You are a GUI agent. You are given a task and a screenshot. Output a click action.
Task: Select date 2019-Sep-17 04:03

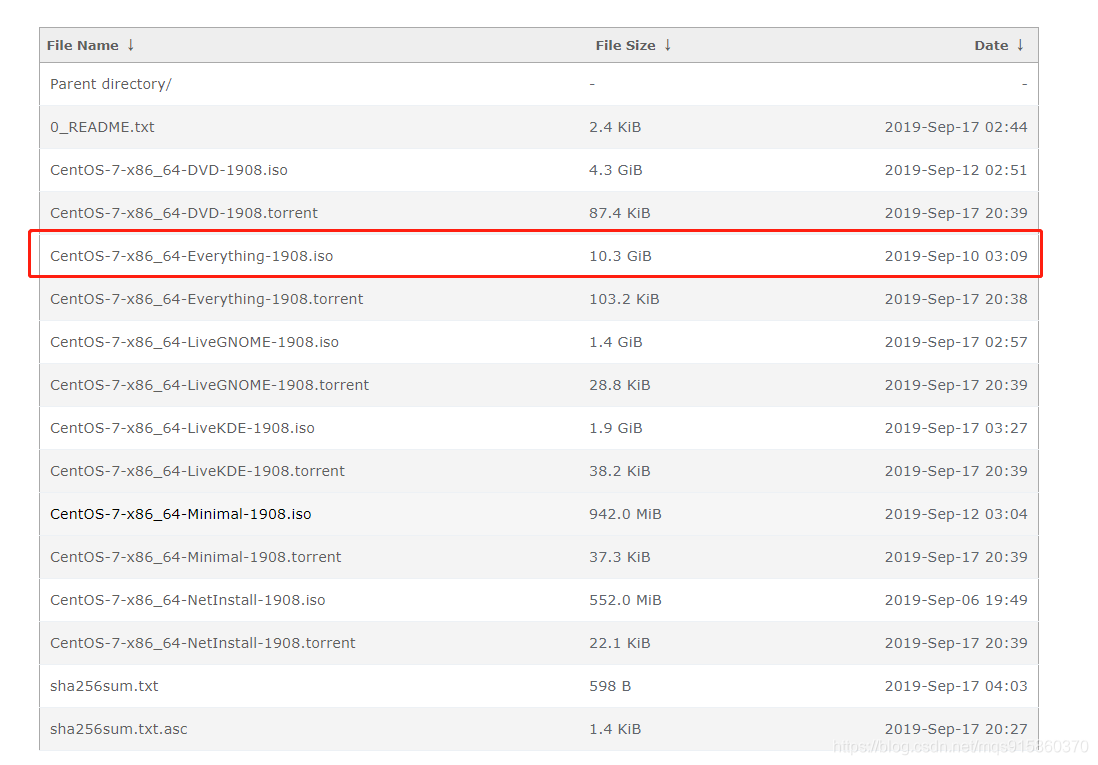point(956,687)
